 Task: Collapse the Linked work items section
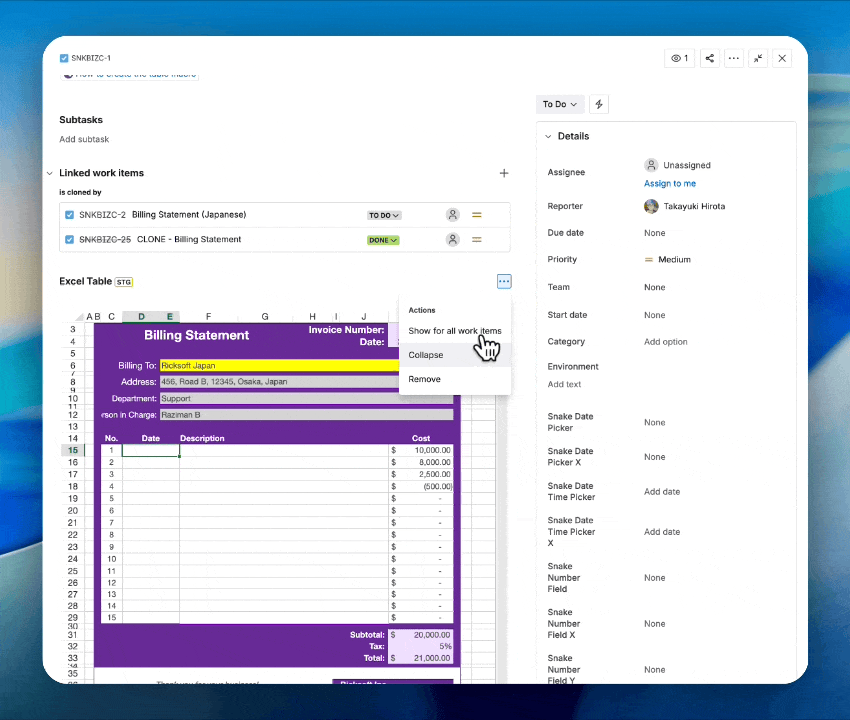coord(50,173)
